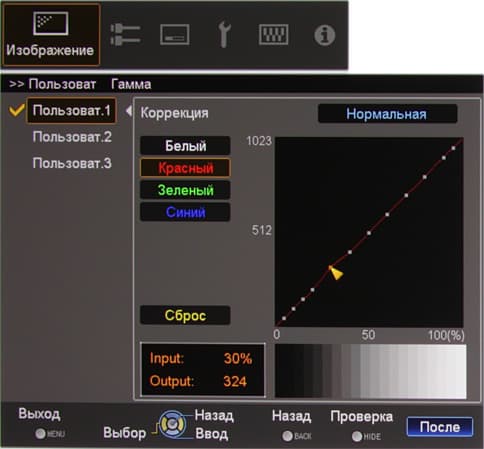Click the orange checkmark next to Пользоват.1
484x449 pixels.
(17, 110)
